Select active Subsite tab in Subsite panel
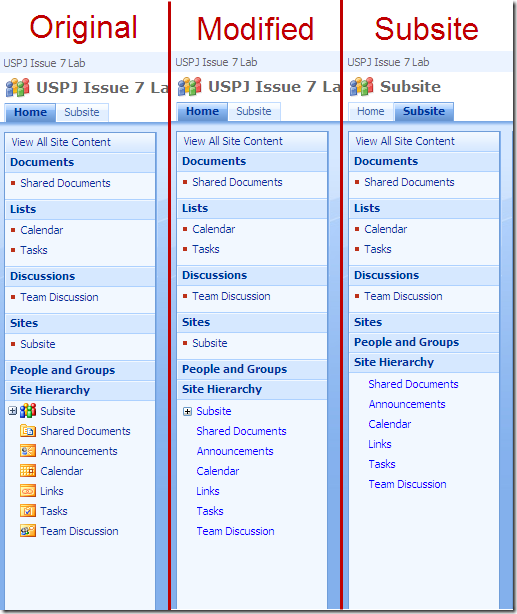This screenshot has height=614, width=517. pyautogui.click(x=424, y=112)
